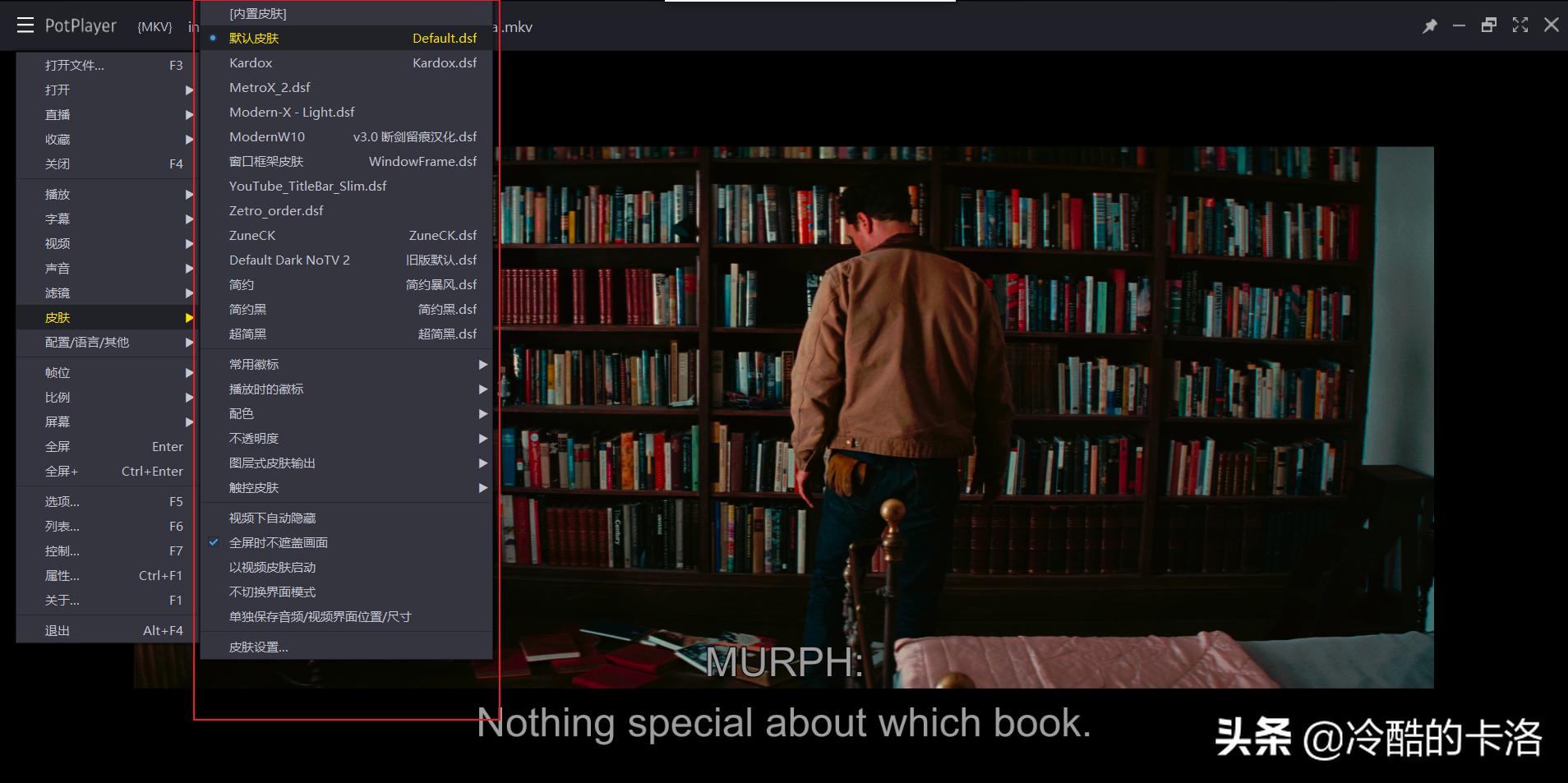Image resolution: width=1568 pixels, height=783 pixels.
Task: Toggle 单独保存音频/视频界面位置/尺寸
Action: [x=346, y=616]
